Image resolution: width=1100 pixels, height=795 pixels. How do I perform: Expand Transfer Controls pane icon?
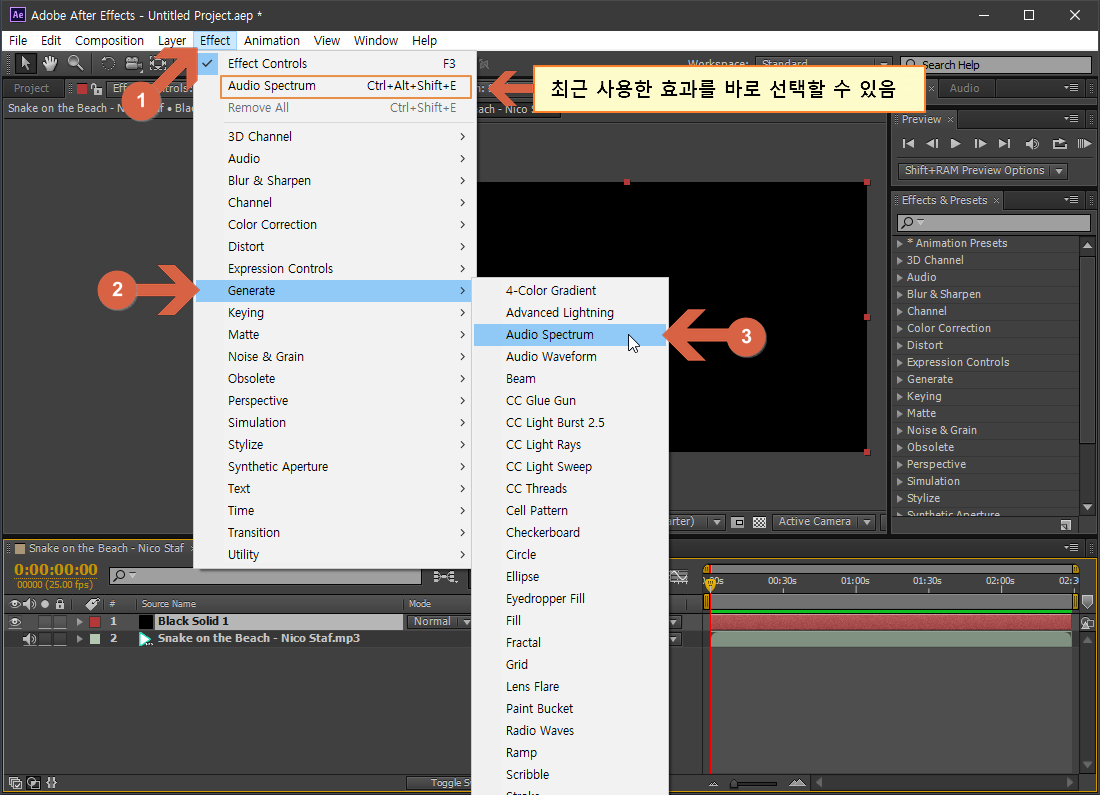click(x=33, y=782)
